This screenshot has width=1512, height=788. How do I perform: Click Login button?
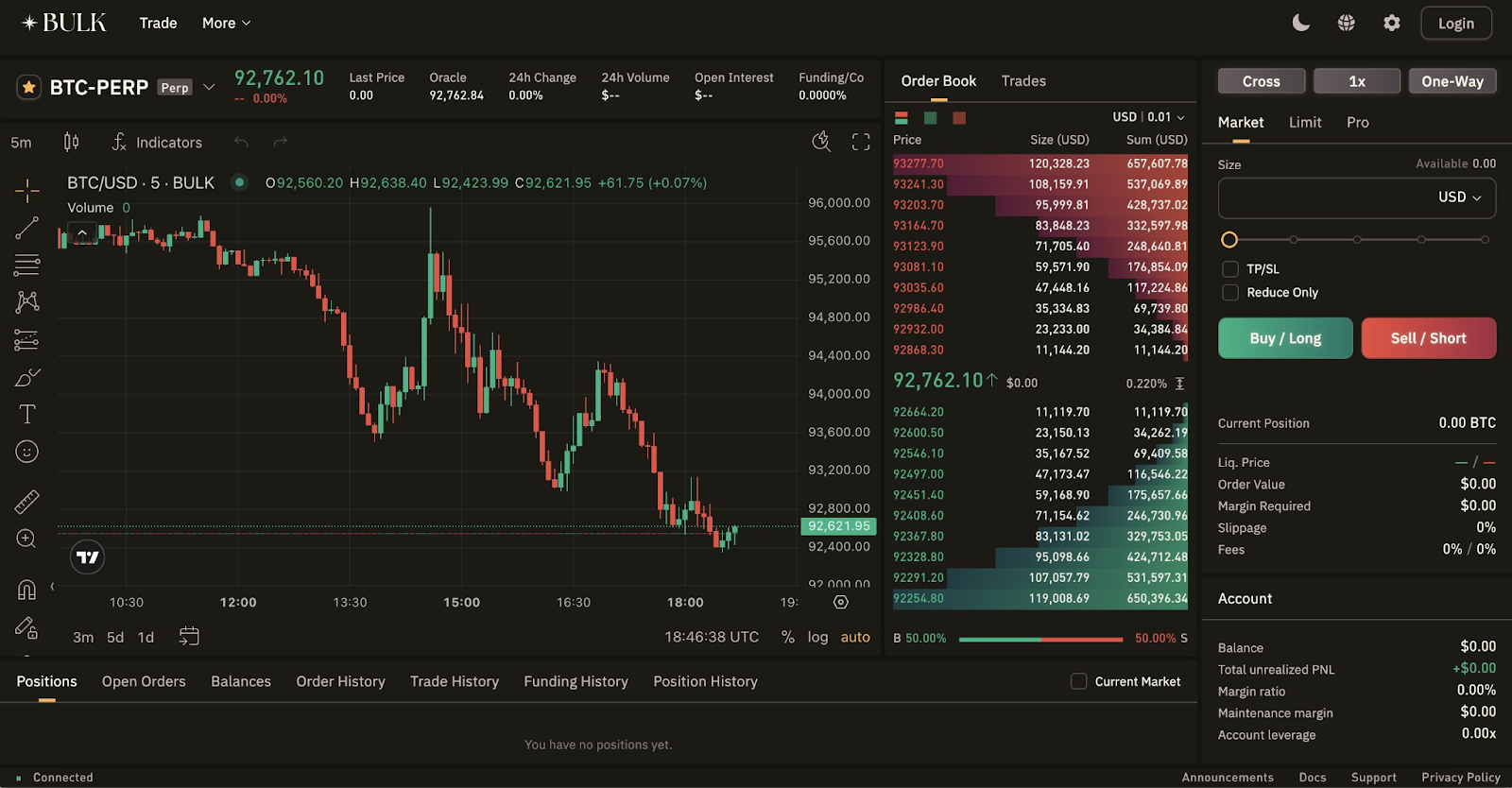(1456, 24)
